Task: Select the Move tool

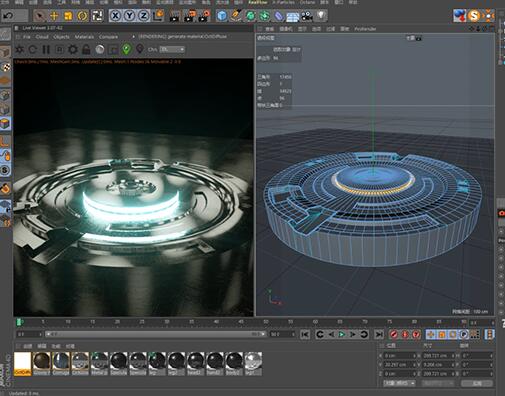Action: (x=54, y=16)
